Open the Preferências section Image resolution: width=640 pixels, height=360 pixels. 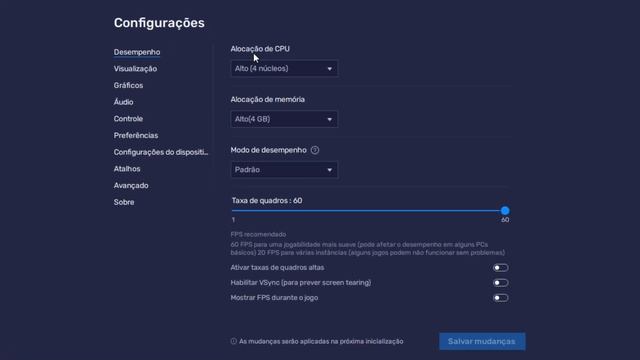[136, 136]
